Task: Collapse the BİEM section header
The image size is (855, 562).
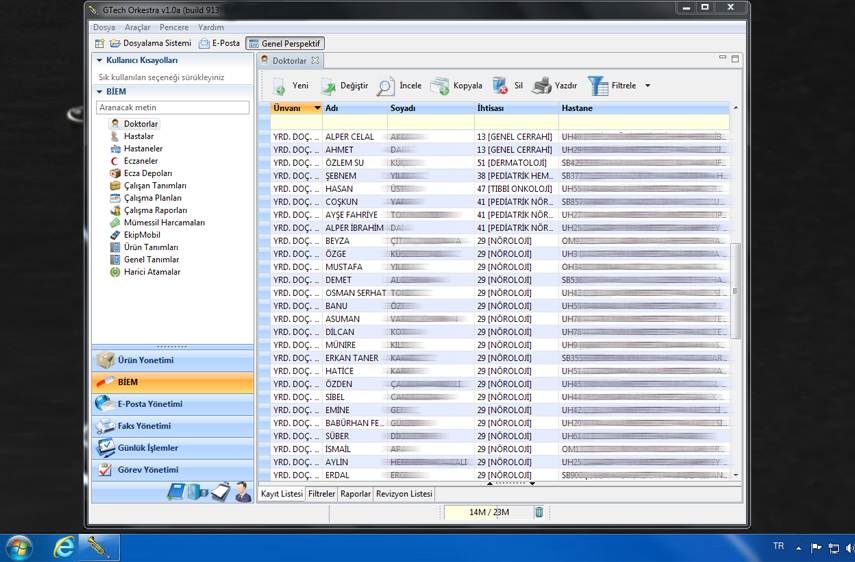Action: [99, 92]
